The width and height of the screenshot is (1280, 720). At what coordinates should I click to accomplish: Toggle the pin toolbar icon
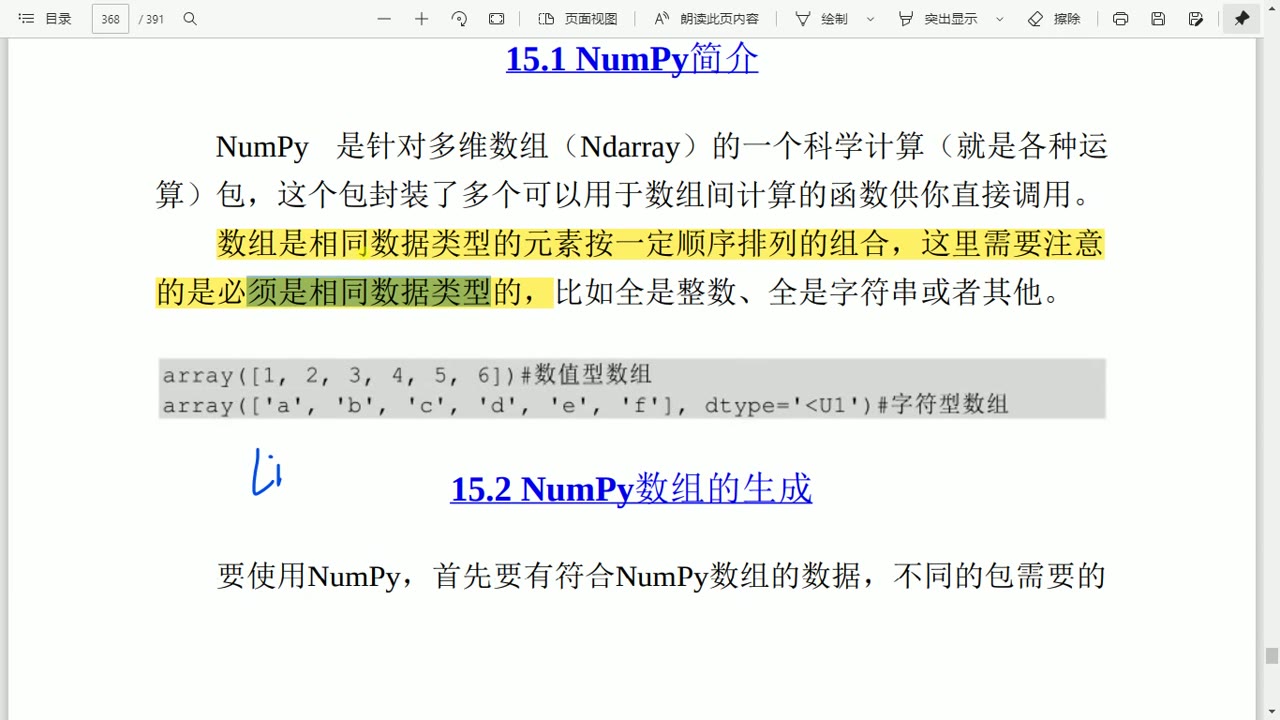pyautogui.click(x=1242, y=19)
